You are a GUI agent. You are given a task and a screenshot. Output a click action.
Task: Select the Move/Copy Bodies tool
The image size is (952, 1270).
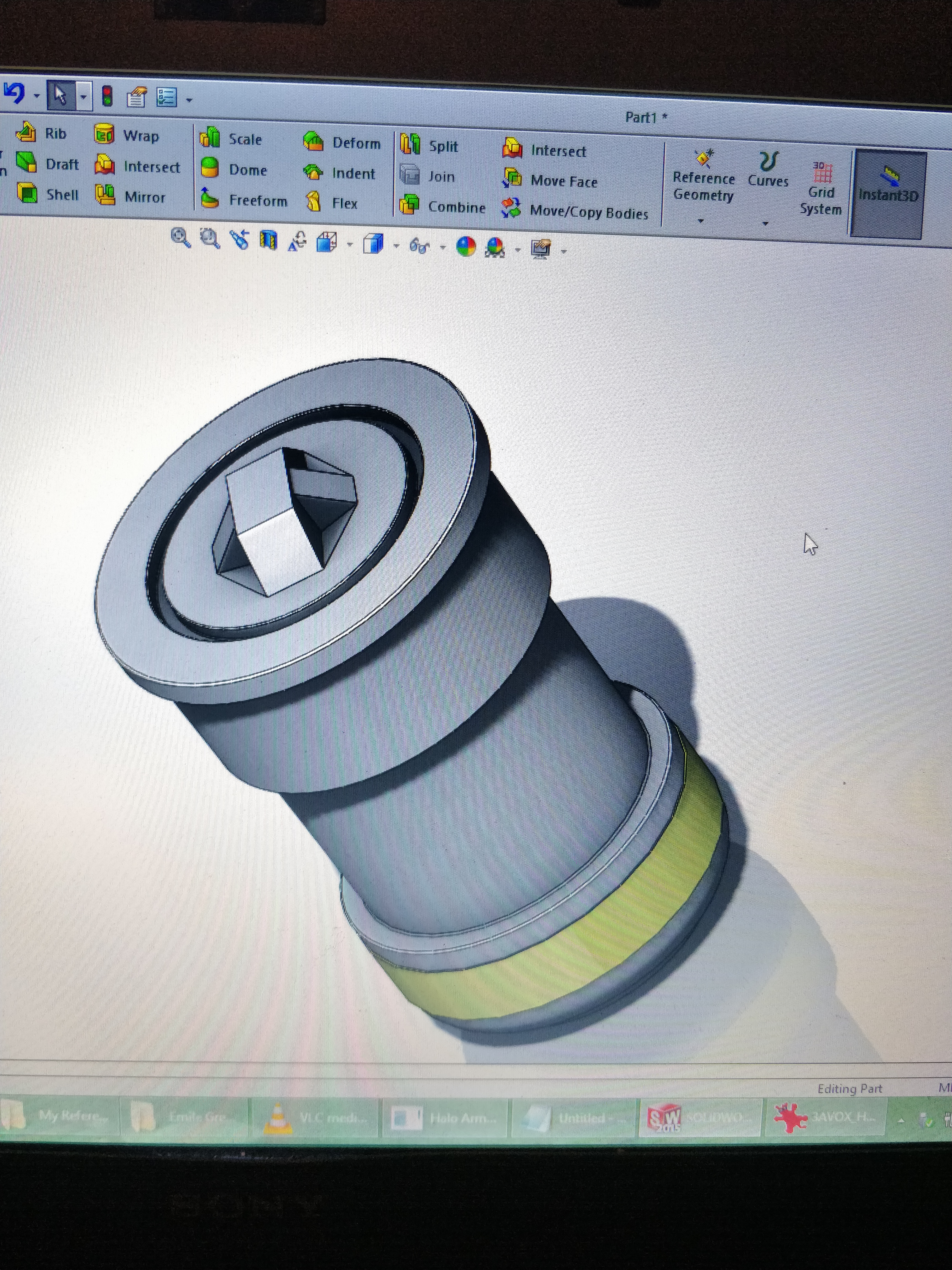pyautogui.click(x=574, y=211)
